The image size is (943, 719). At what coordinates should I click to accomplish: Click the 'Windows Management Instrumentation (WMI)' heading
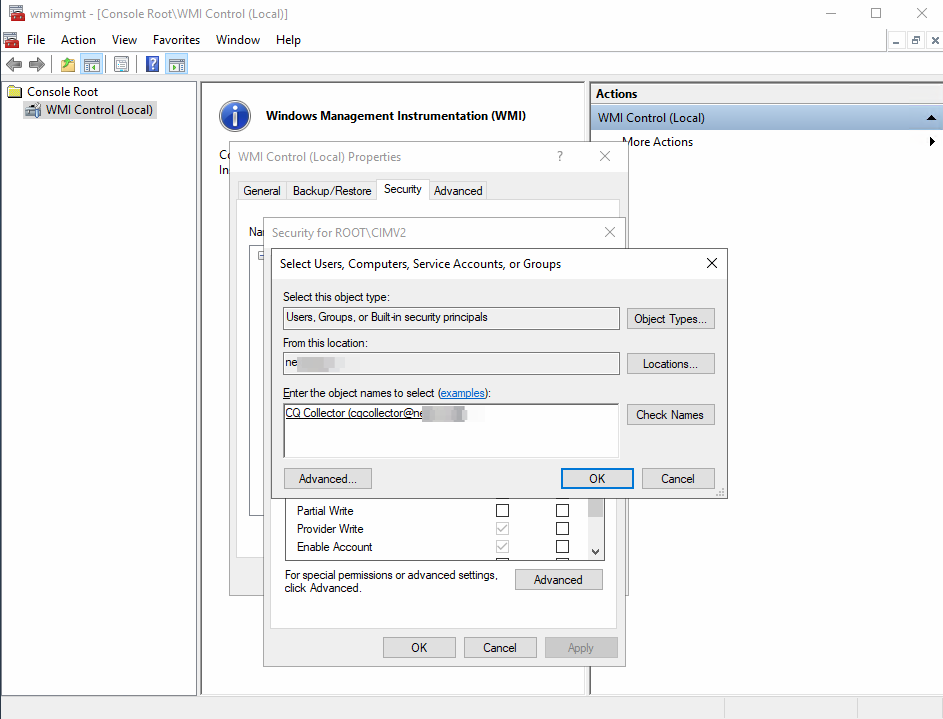tap(396, 115)
